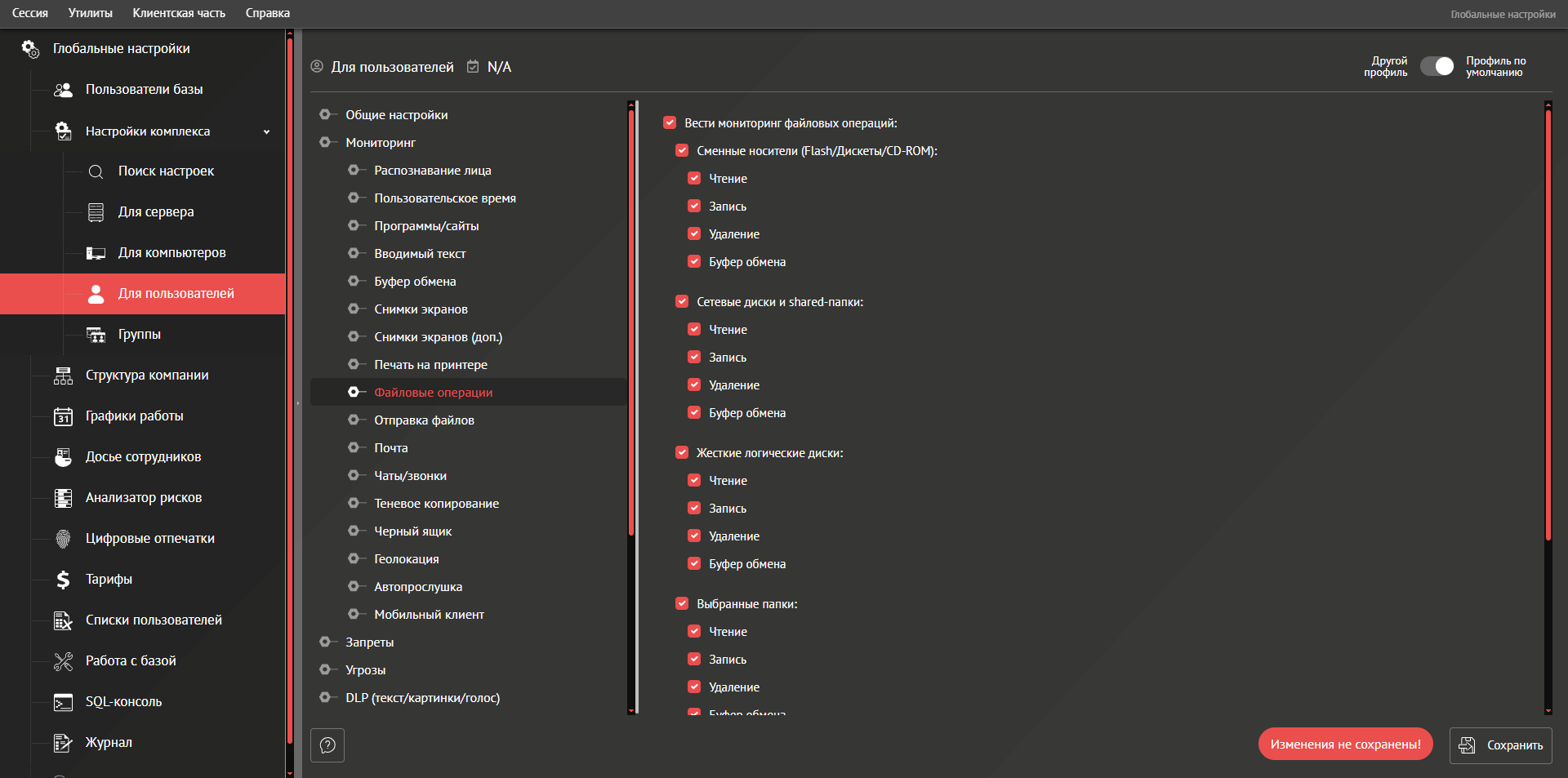Click the SQL-консоль terminal icon
This screenshot has height=778, width=1568.
pyautogui.click(x=63, y=702)
